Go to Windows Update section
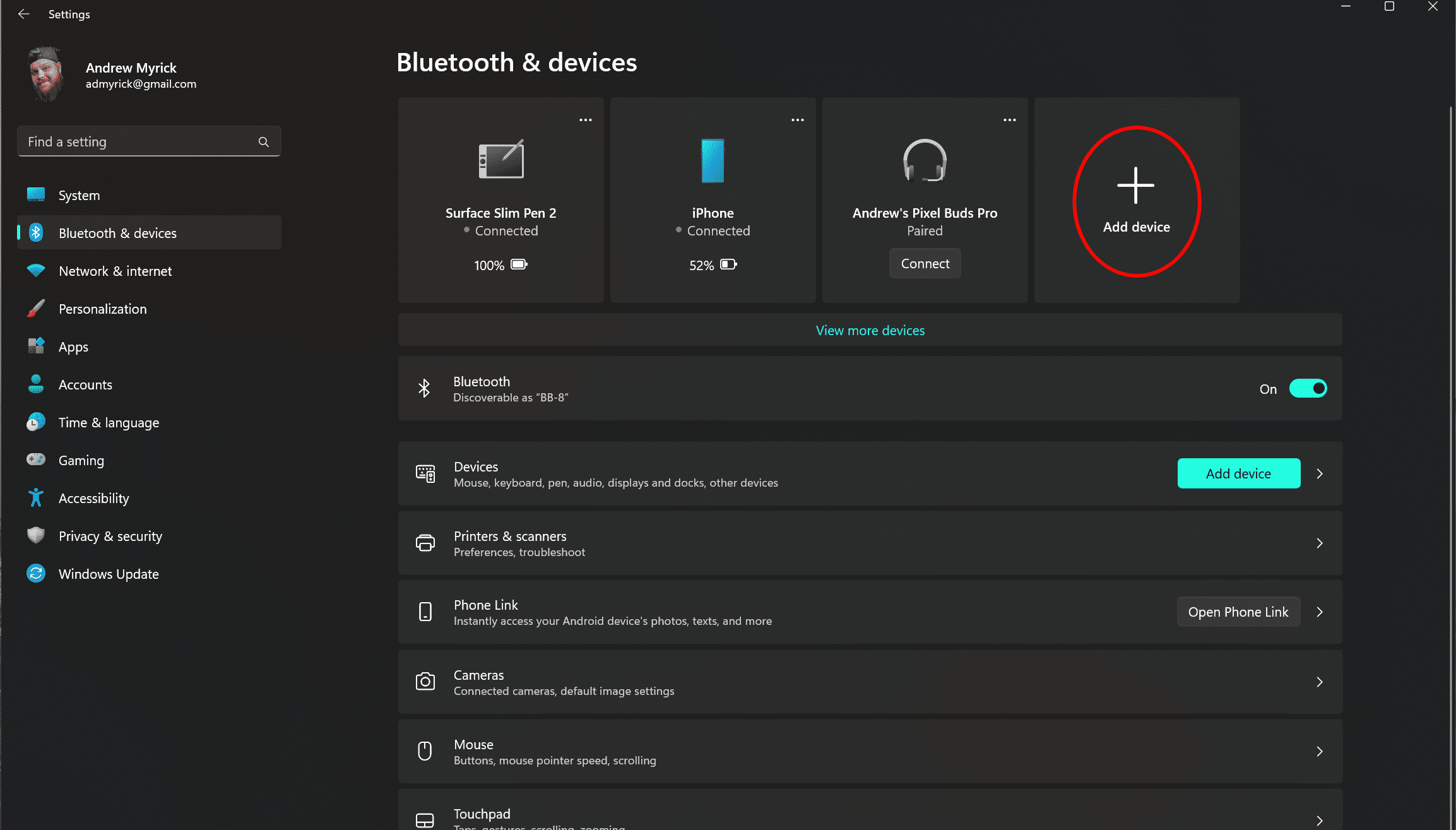 109,574
